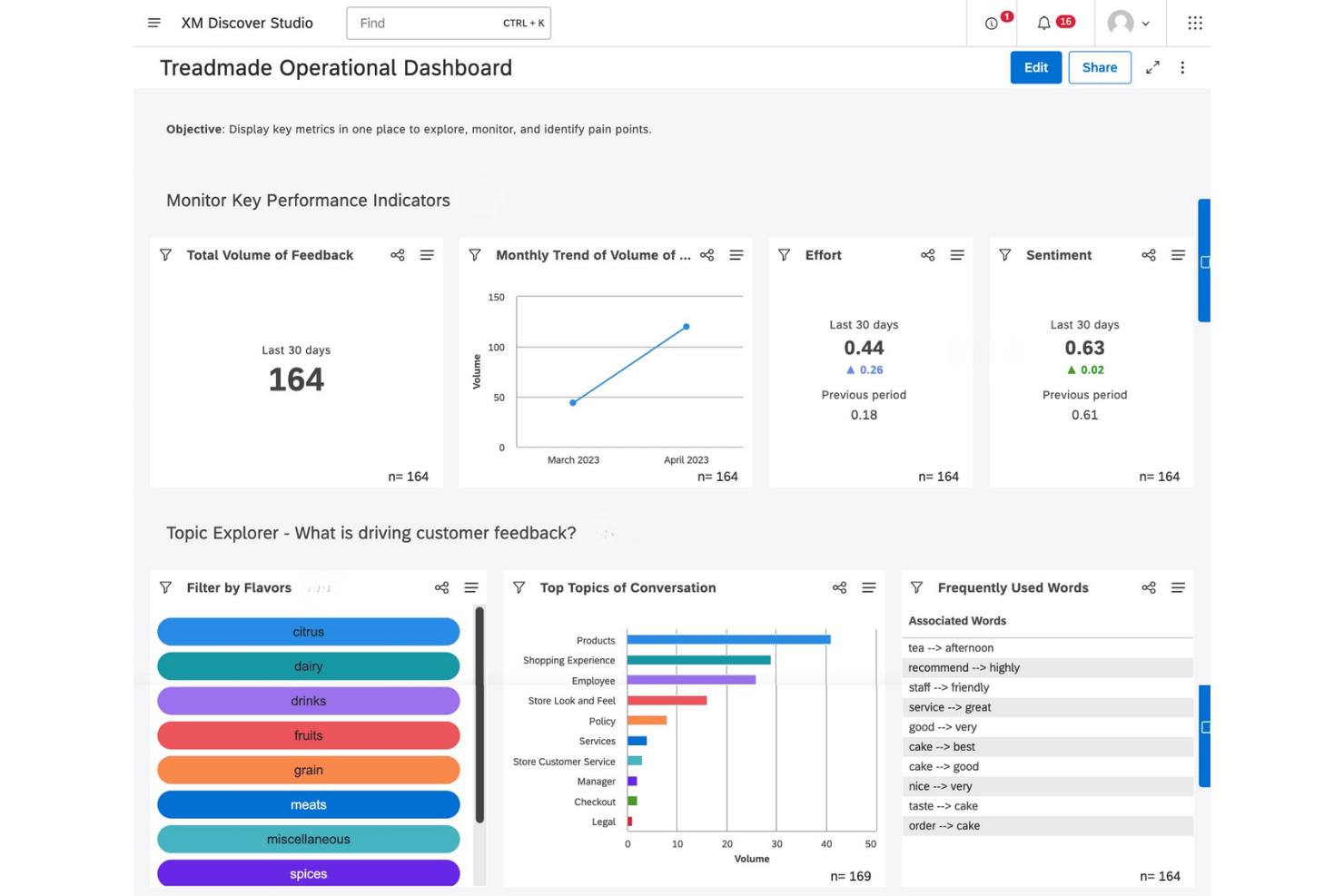Open the user avatar account dropdown

1129,23
